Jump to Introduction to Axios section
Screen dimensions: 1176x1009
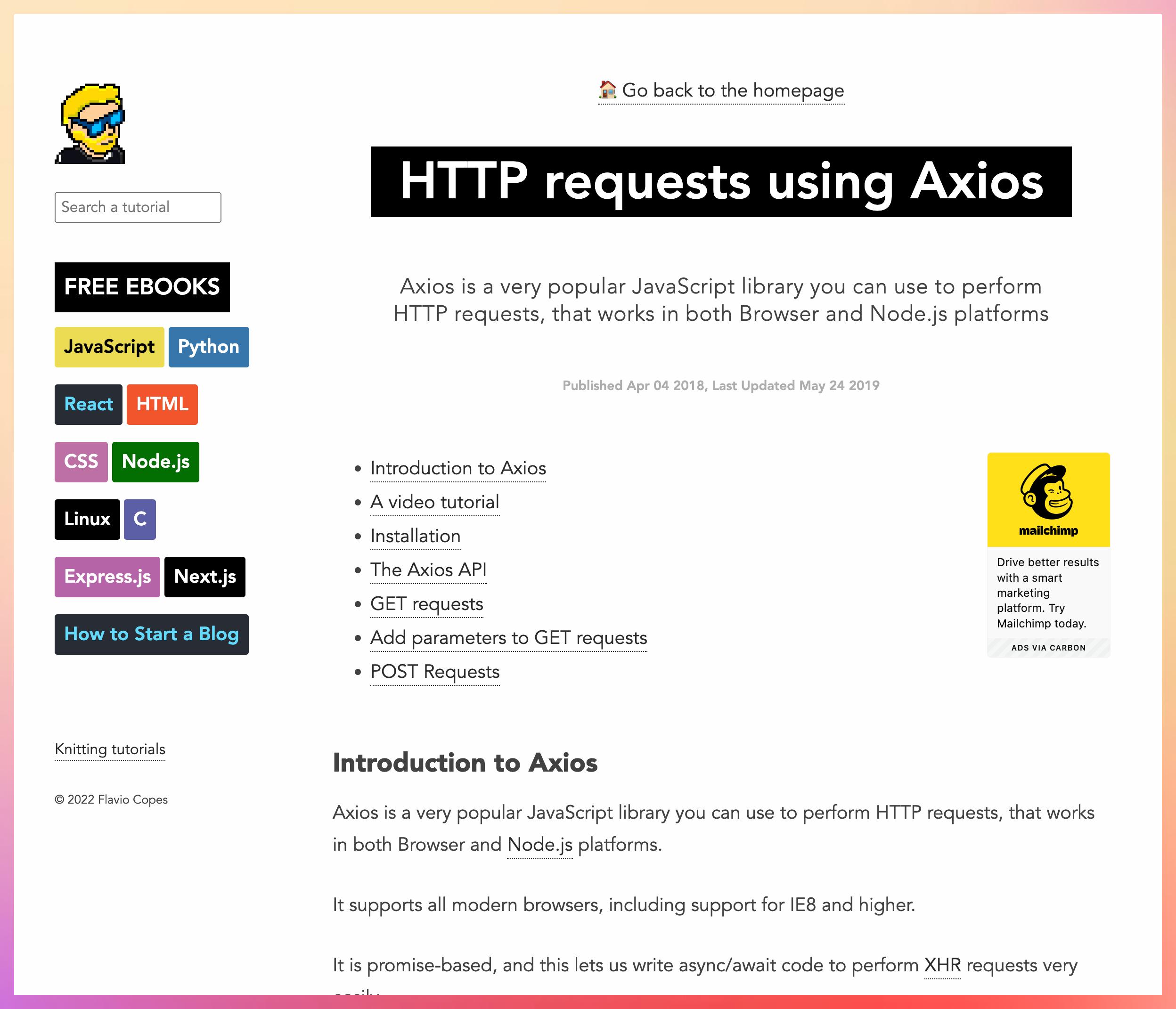[x=458, y=468]
